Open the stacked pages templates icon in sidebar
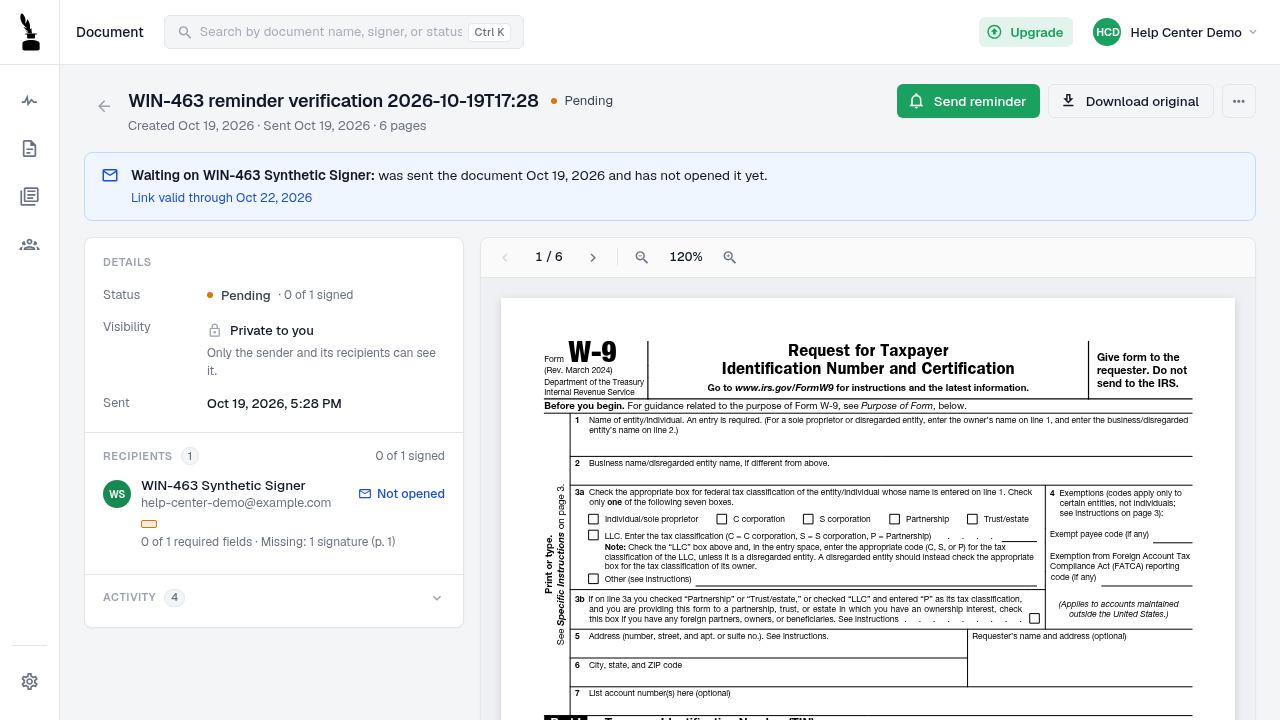 (30, 196)
